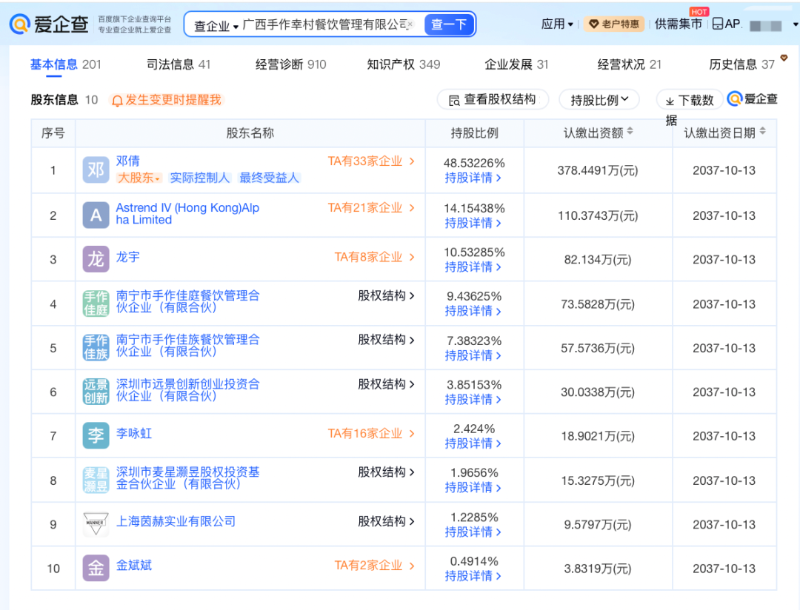Click 龙宇's avatar initial icon
800x610 pixels.
coord(95,258)
